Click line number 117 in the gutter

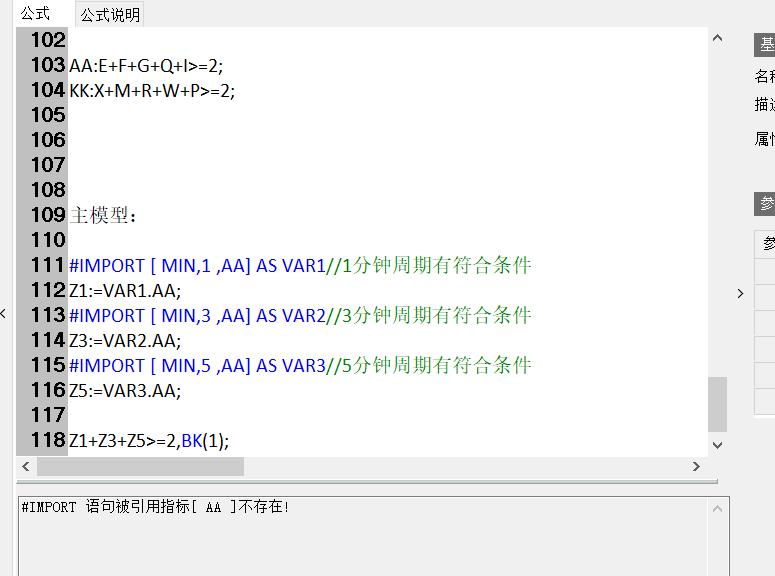[47, 415]
